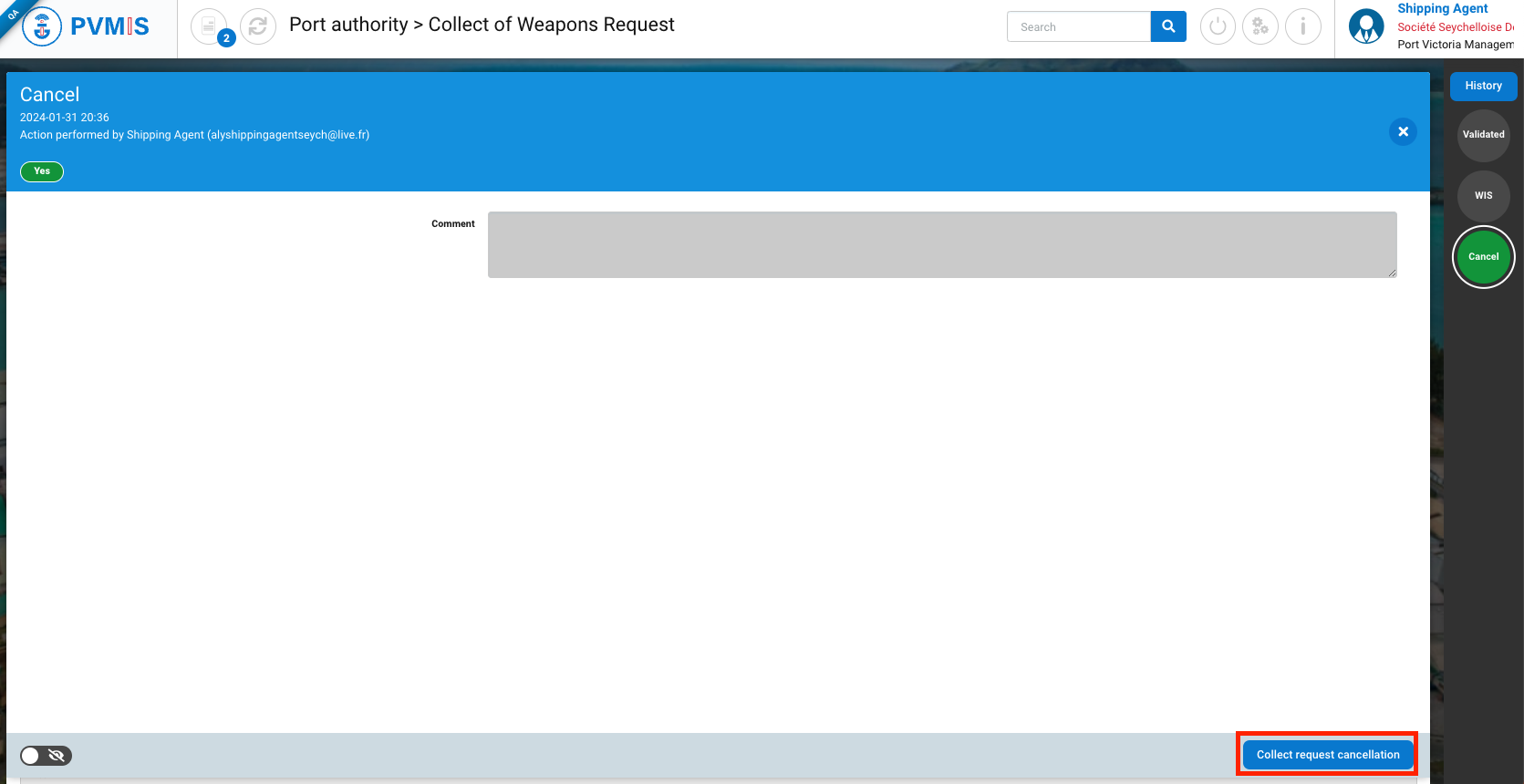Focus the Comment text area

pyautogui.click(x=941, y=244)
